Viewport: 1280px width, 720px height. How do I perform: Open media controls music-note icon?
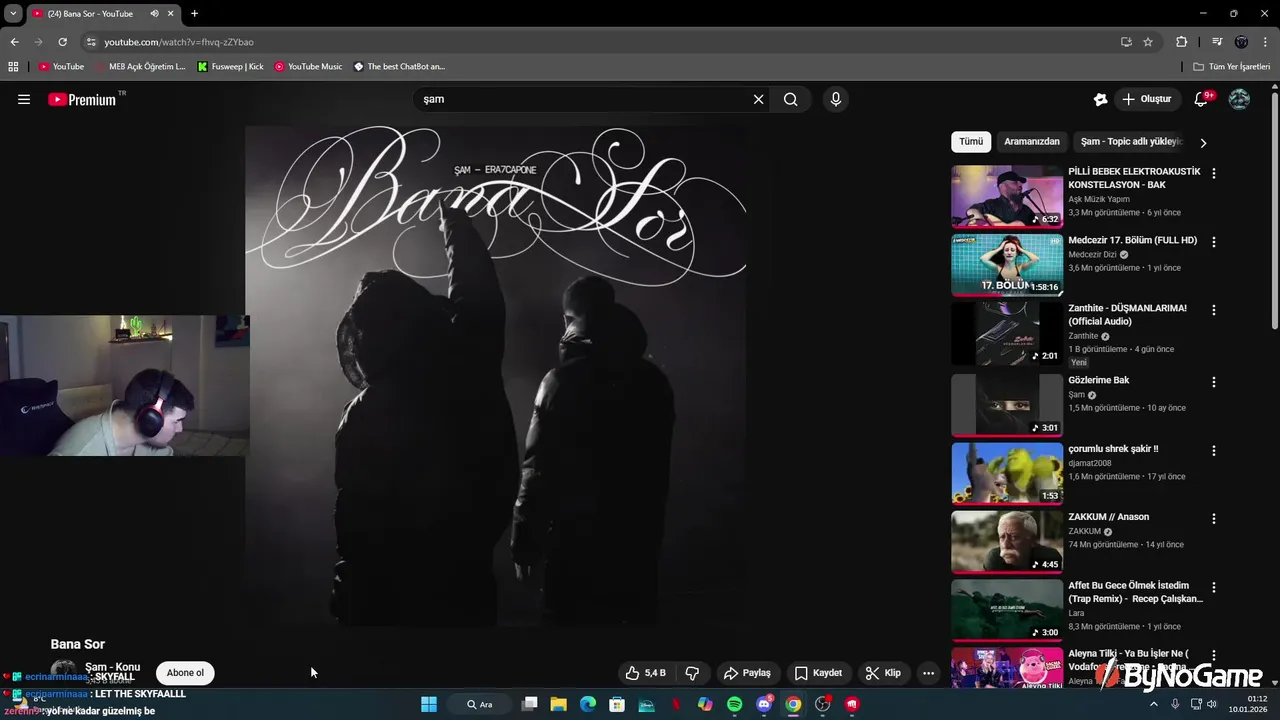pyautogui.click(x=1217, y=42)
